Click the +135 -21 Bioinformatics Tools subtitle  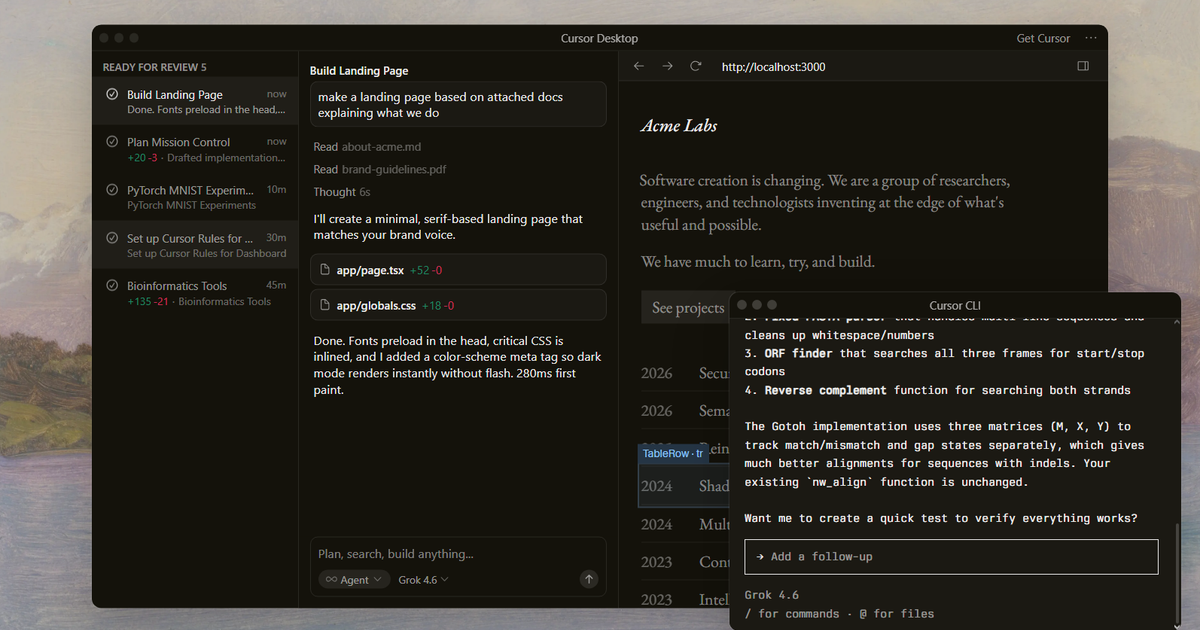pyautogui.click(x=199, y=302)
